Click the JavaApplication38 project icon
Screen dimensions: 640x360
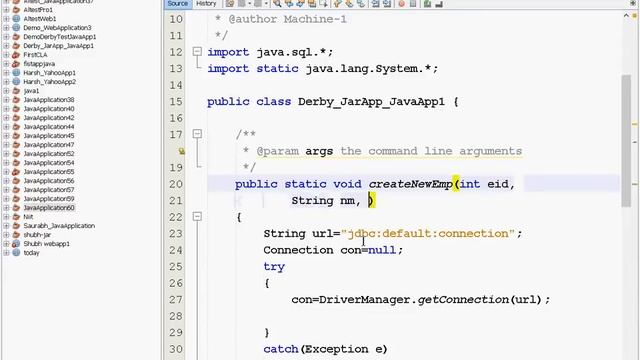pos(16,100)
